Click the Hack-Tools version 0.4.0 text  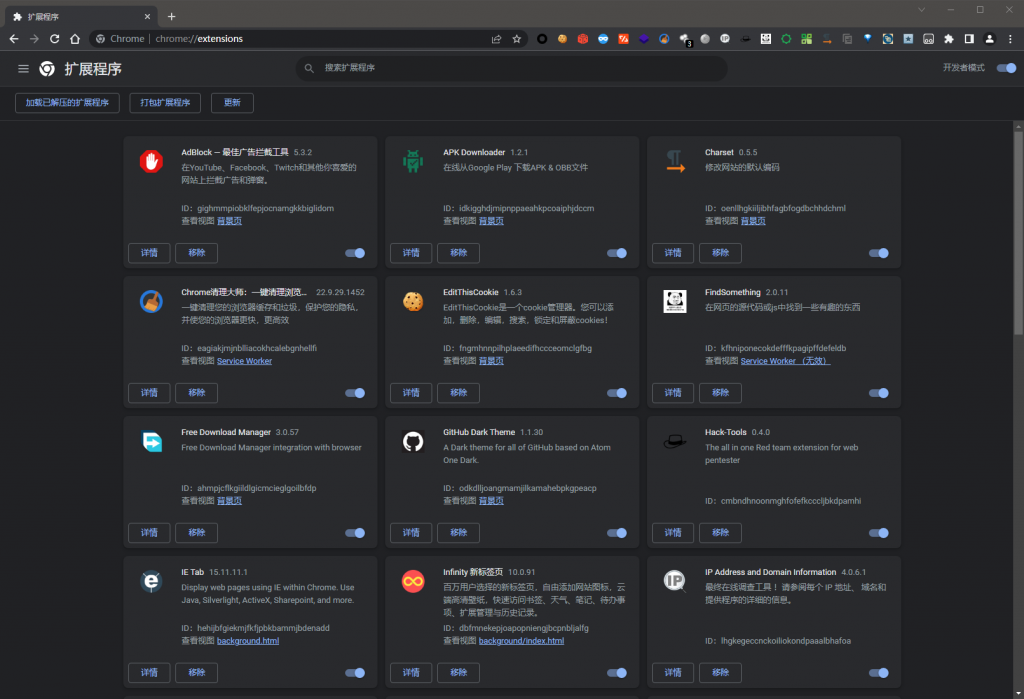760,432
